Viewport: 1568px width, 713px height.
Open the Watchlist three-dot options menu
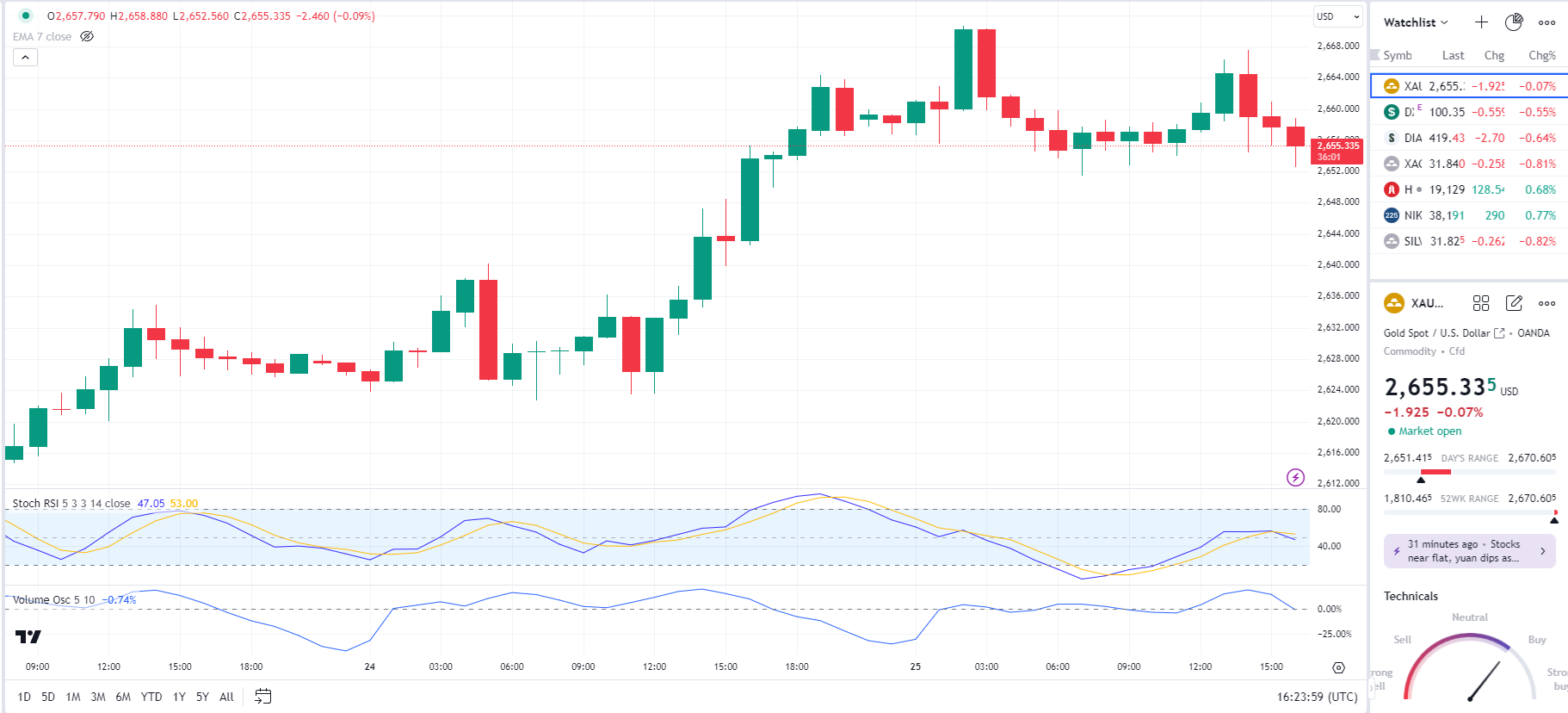click(1546, 22)
